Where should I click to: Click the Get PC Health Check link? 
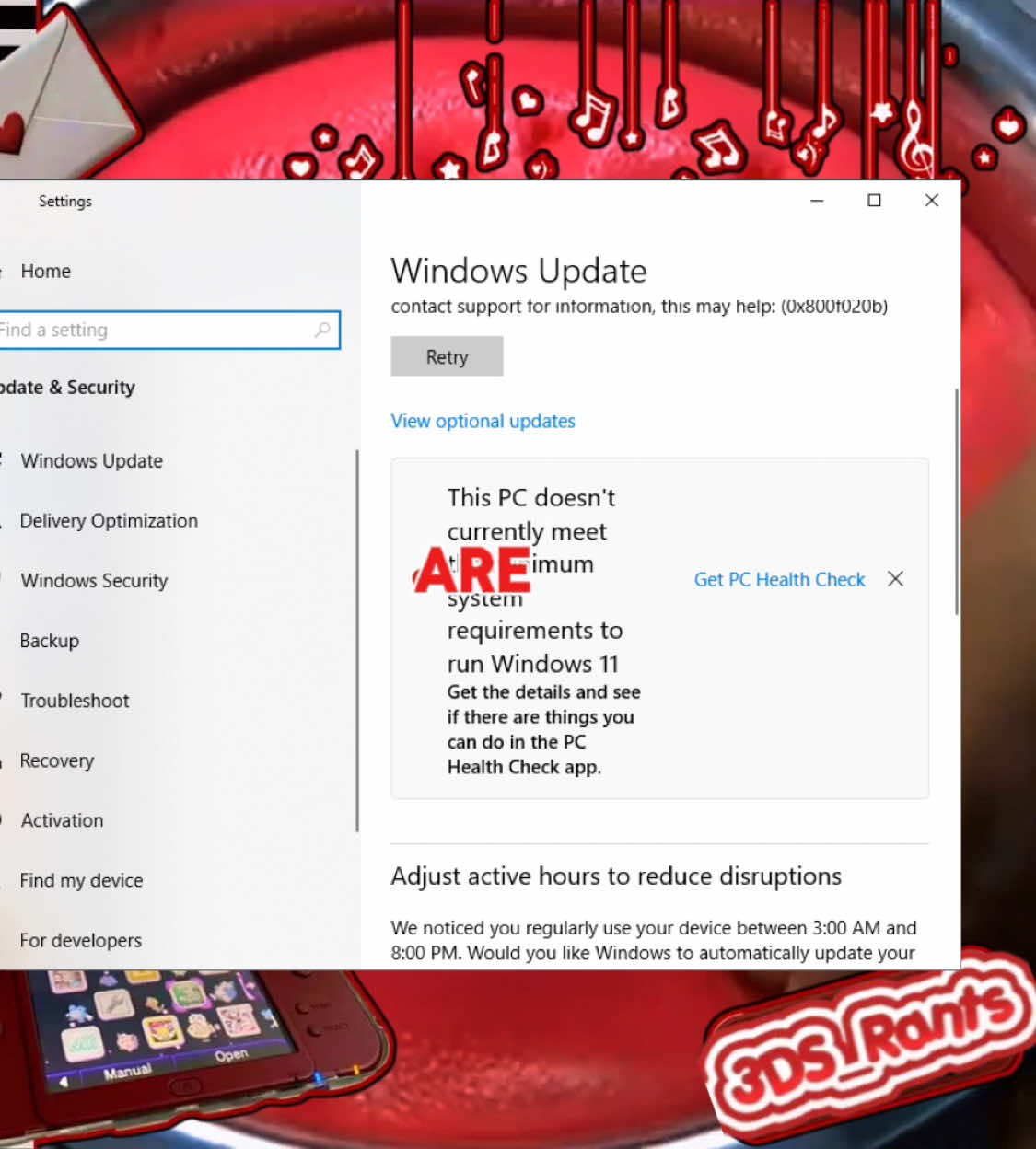tap(779, 579)
